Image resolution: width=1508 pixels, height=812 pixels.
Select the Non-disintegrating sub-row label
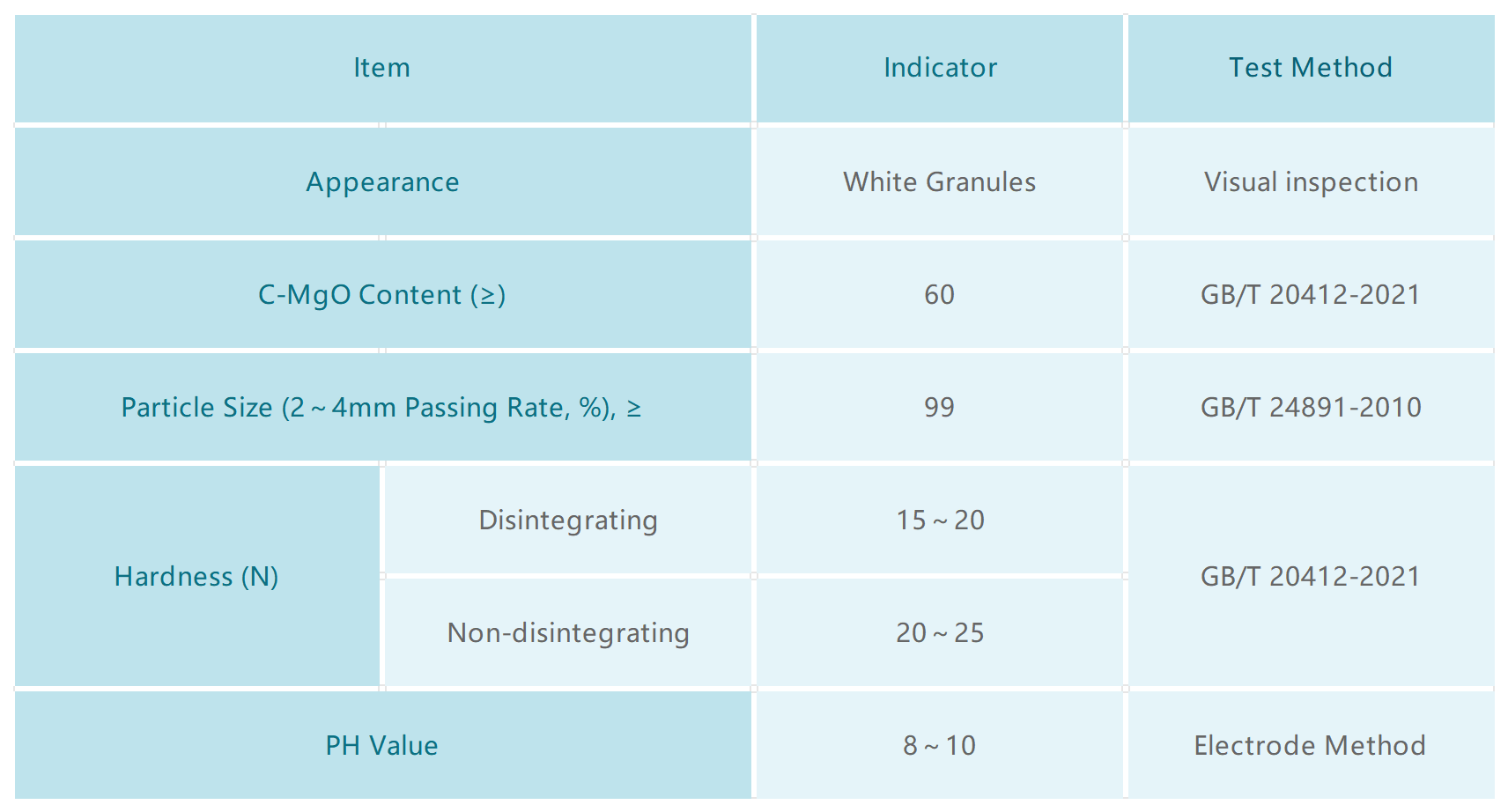[568, 633]
